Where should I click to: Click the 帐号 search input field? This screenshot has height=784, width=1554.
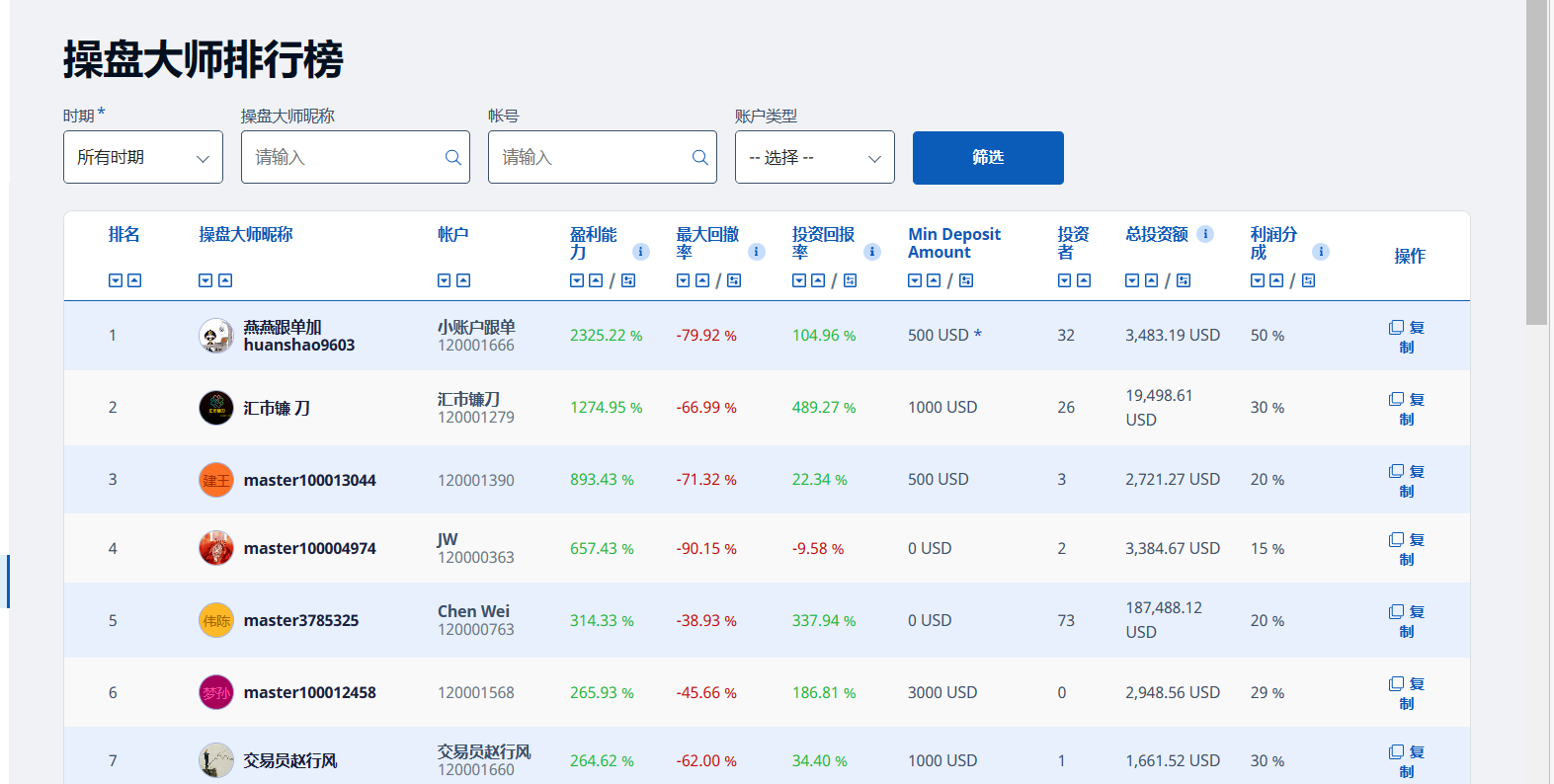(603, 157)
